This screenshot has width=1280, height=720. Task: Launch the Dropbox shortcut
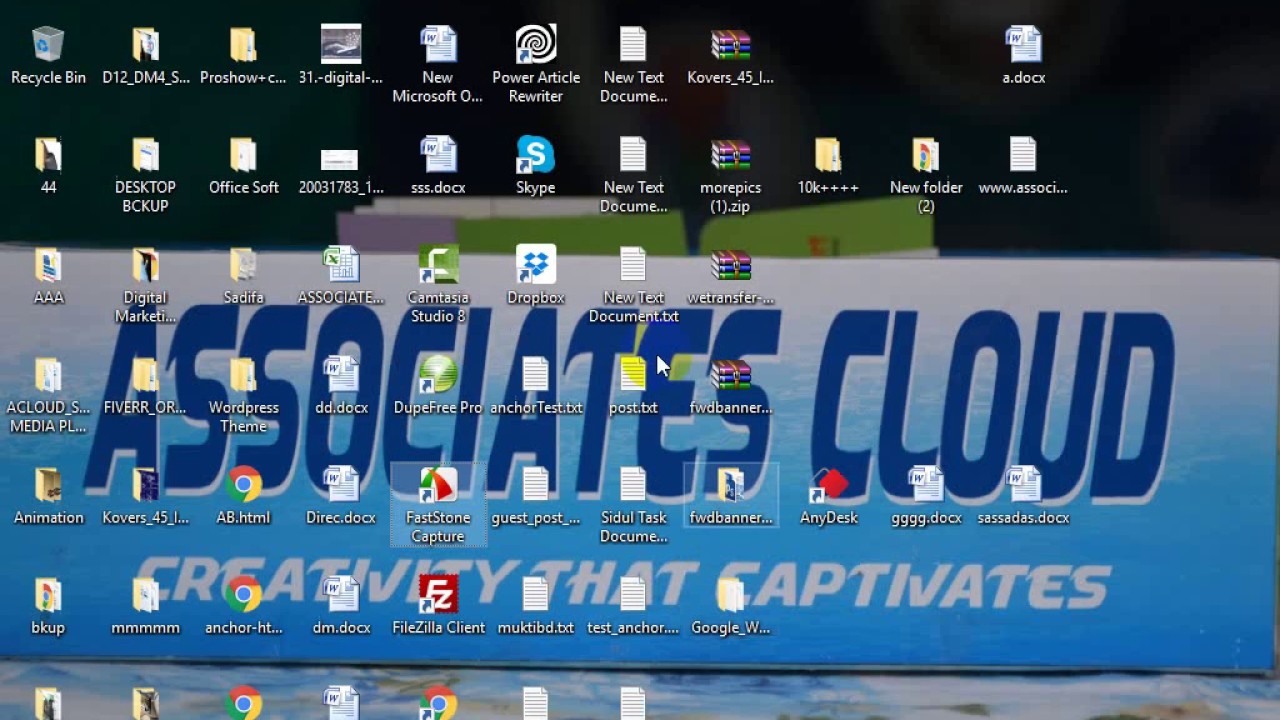[x=536, y=276]
